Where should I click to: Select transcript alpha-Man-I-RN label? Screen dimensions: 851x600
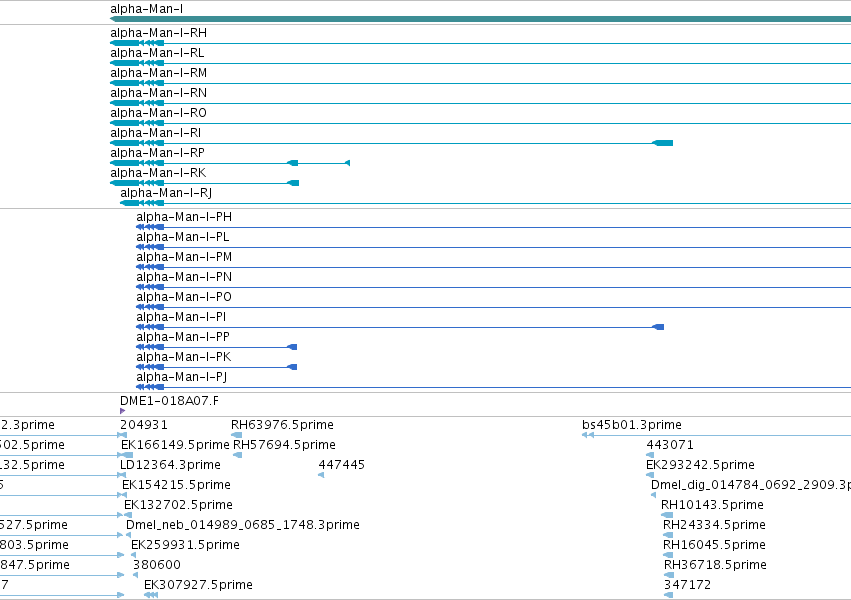[x=158, y=93]
